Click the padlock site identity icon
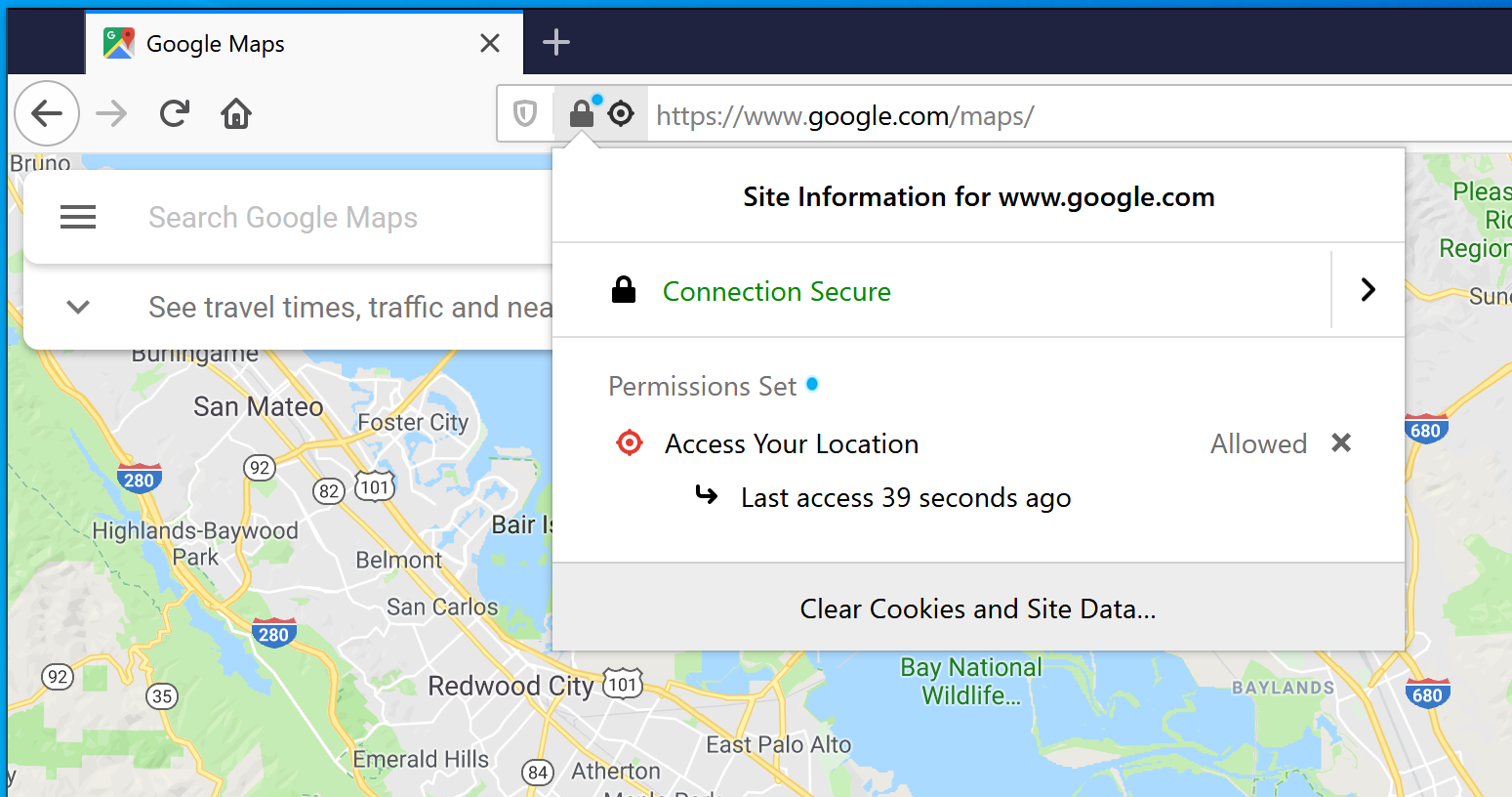This screenshot has width=1512, height=797. (x=582, y=114)
